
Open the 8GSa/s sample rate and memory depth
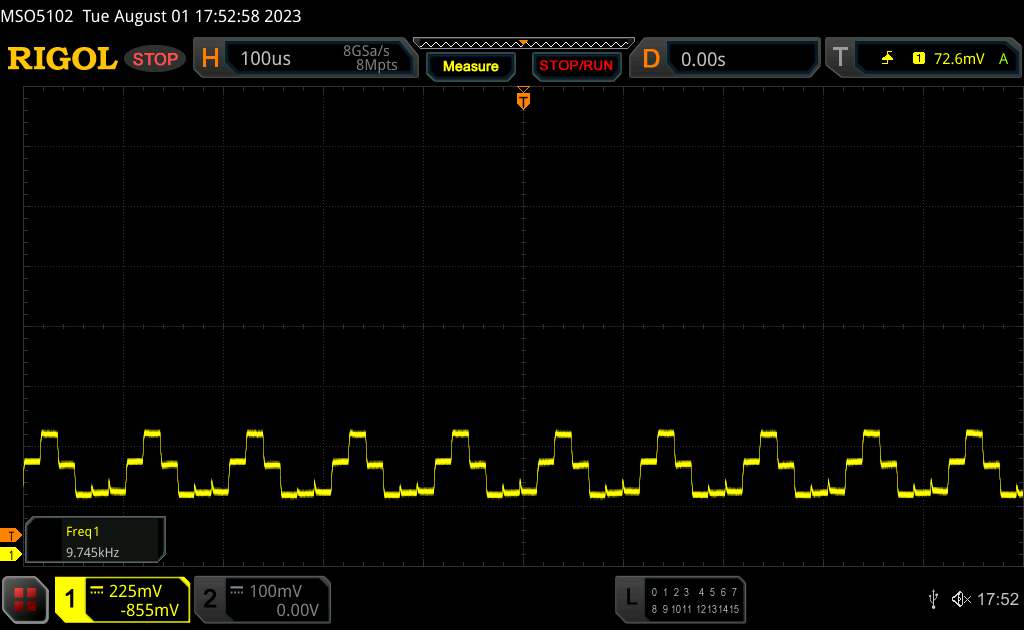click(370, 58)
